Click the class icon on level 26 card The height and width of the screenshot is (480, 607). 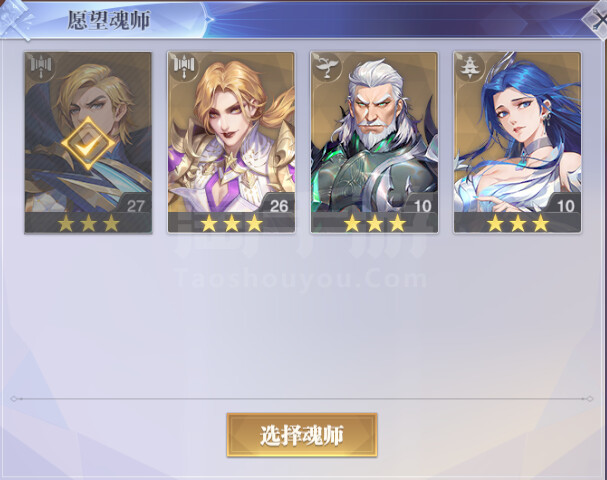tap(184, 68)
